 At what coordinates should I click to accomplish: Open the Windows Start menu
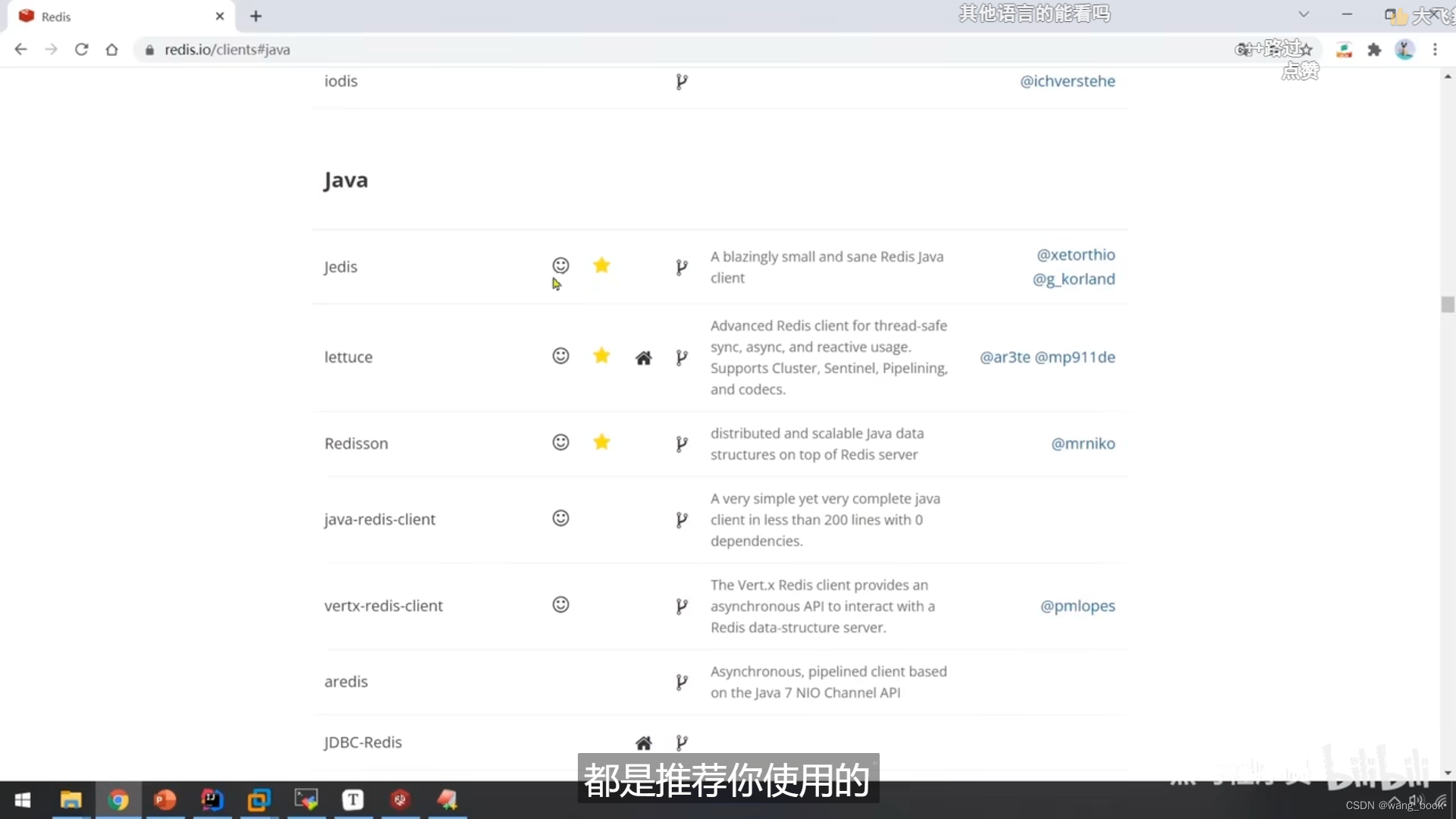click(23, 800)
